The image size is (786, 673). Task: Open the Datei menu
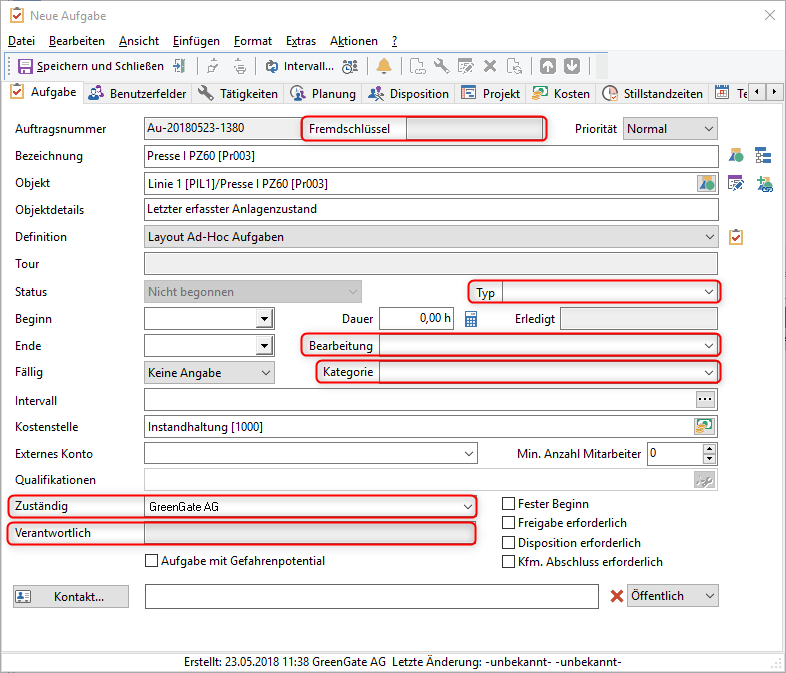(22, 41)
